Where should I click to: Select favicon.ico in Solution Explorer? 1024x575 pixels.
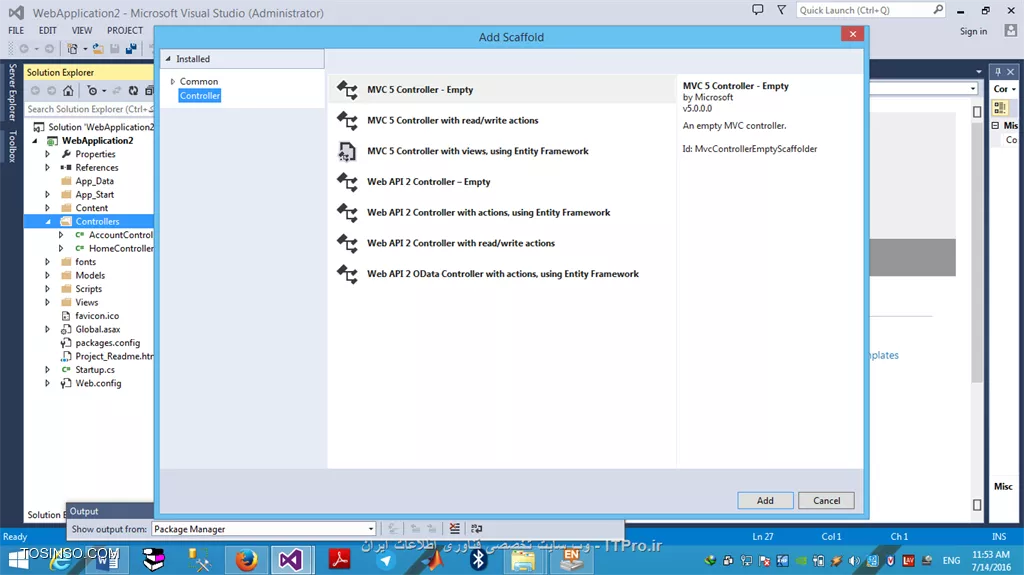click(97, 316)
